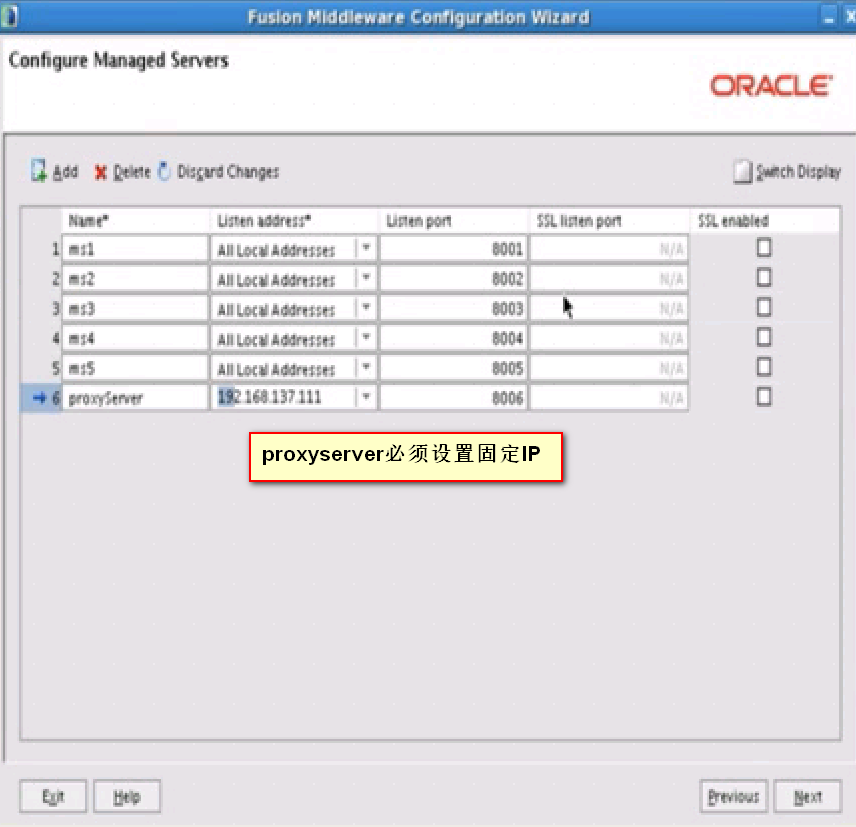Click SSL listen port field for ms1
This screenshot has width=856, height=827.
tap(609, 249)
